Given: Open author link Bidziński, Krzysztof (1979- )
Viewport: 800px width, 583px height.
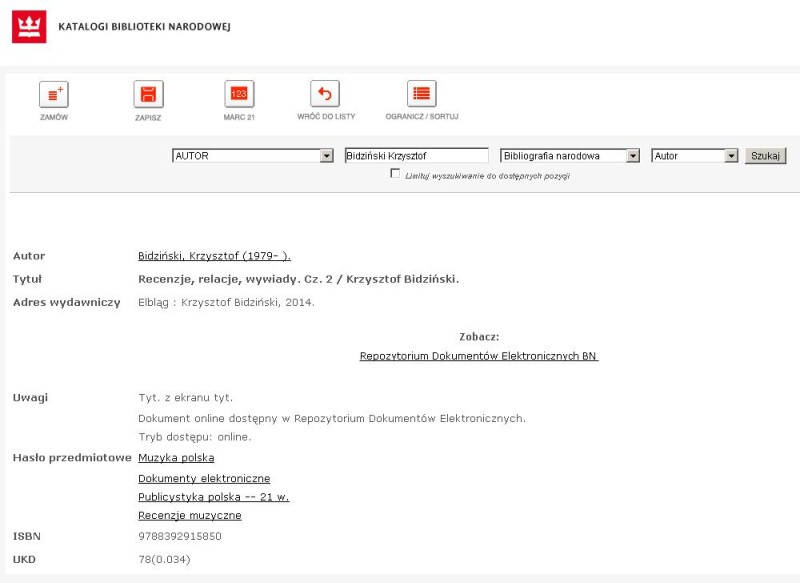Looking at the screenshot, I should tap(214, 256).
